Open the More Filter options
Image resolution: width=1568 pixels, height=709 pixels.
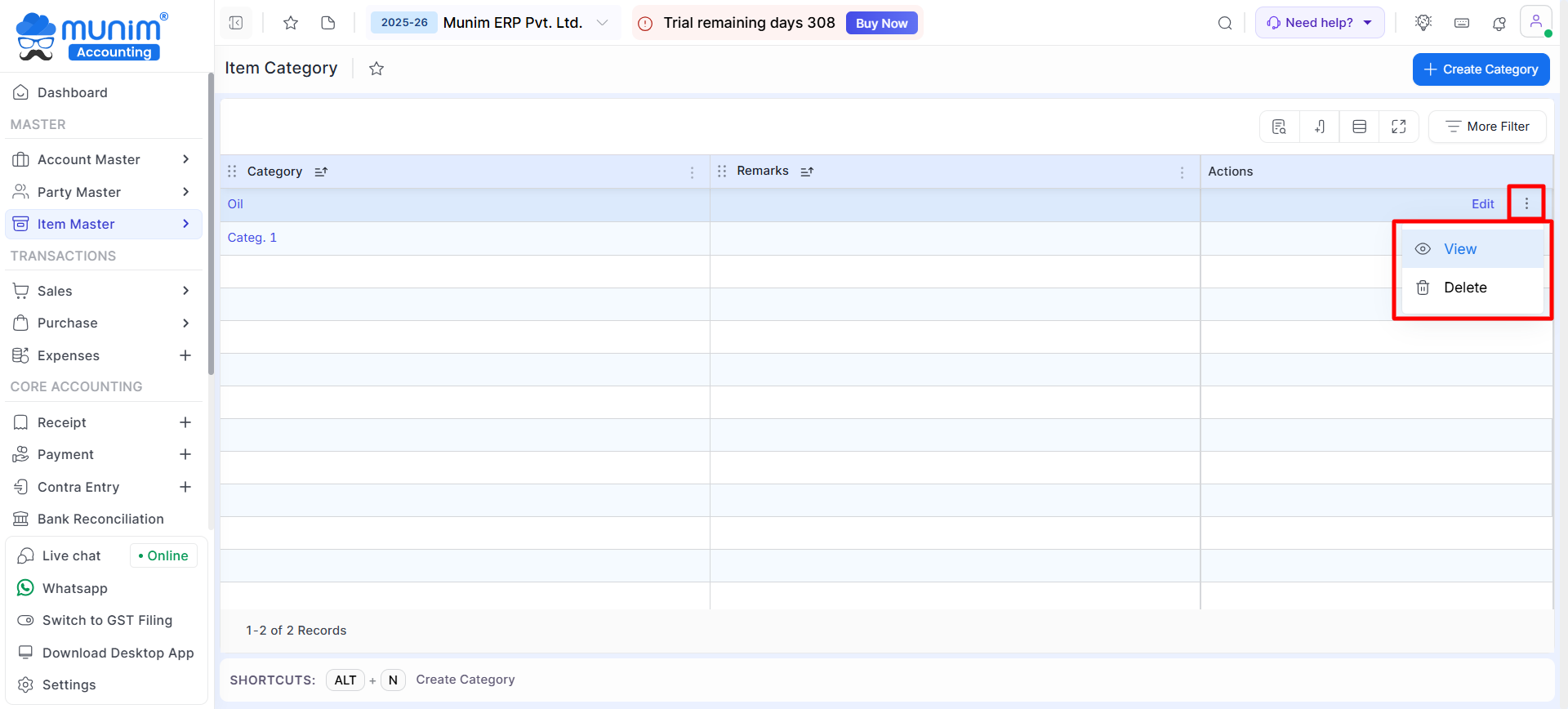(1487, 127)
